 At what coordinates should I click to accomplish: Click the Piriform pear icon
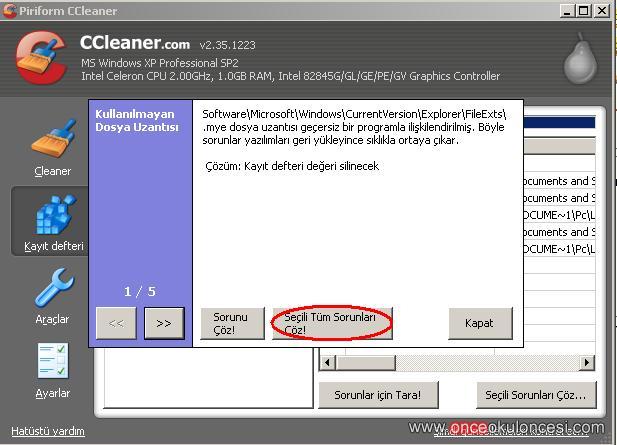pyautogui.click(x=580, y=59)
